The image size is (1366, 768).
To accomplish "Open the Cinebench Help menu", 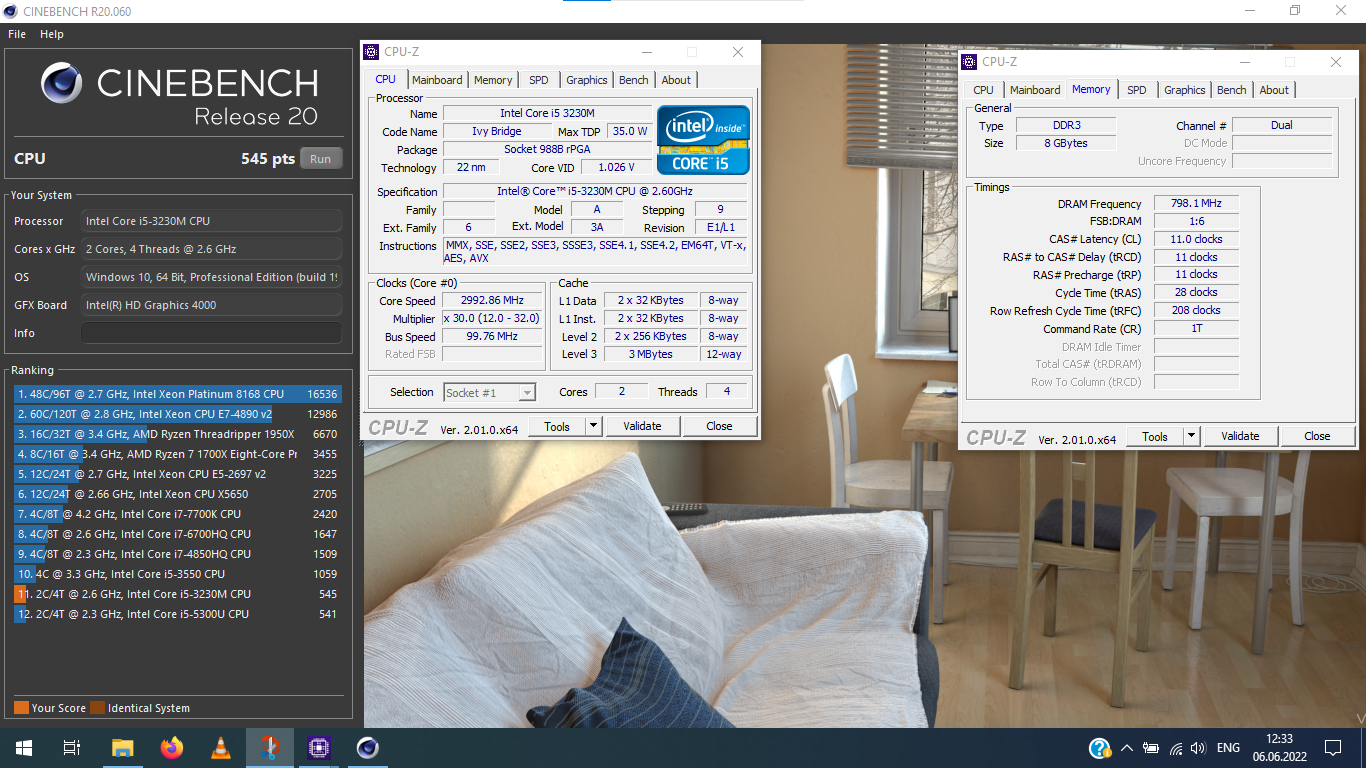I will pos(52,34).
